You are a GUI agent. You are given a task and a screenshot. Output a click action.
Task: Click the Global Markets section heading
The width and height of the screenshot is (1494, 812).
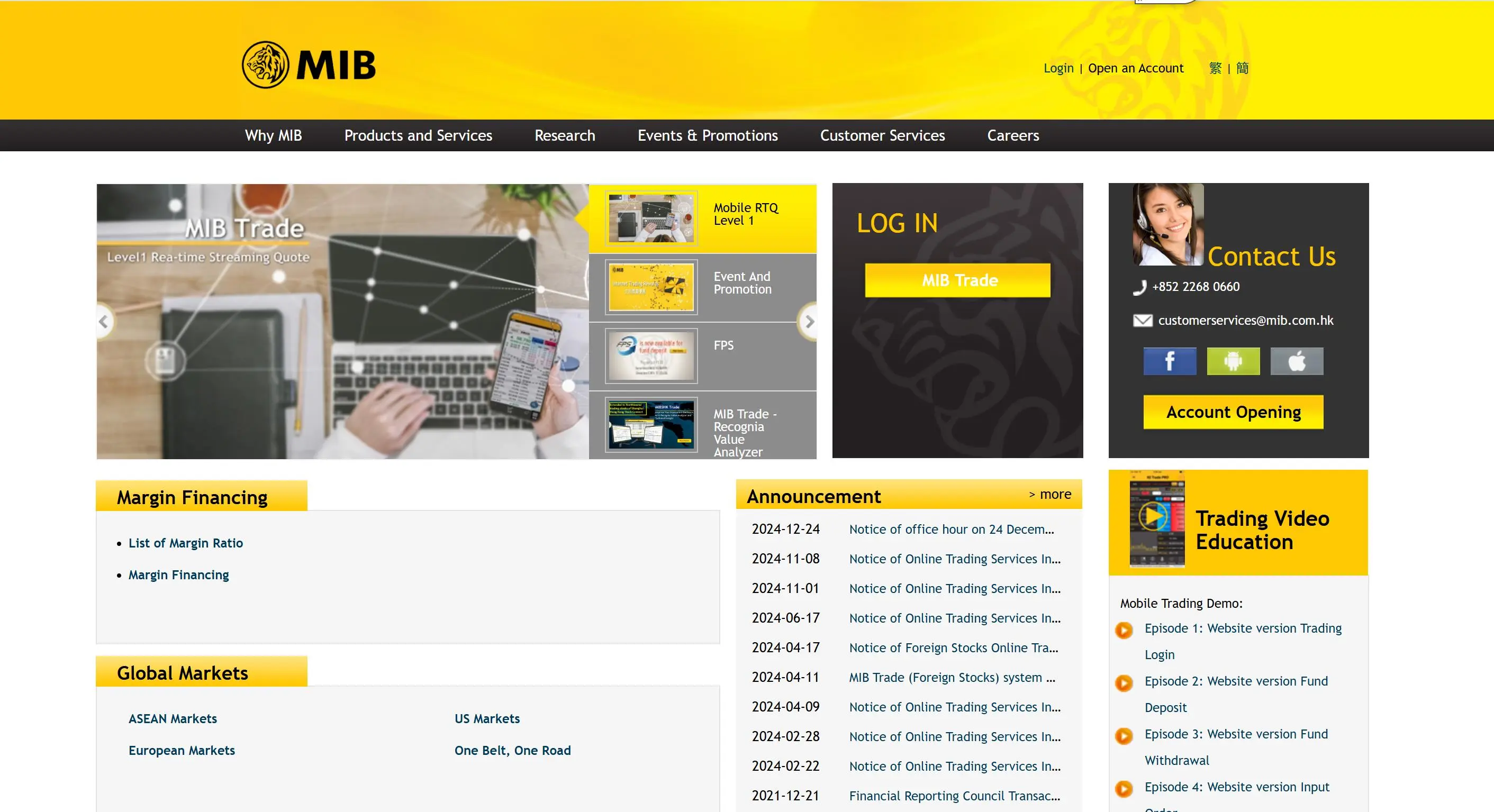tap(182, 673)
